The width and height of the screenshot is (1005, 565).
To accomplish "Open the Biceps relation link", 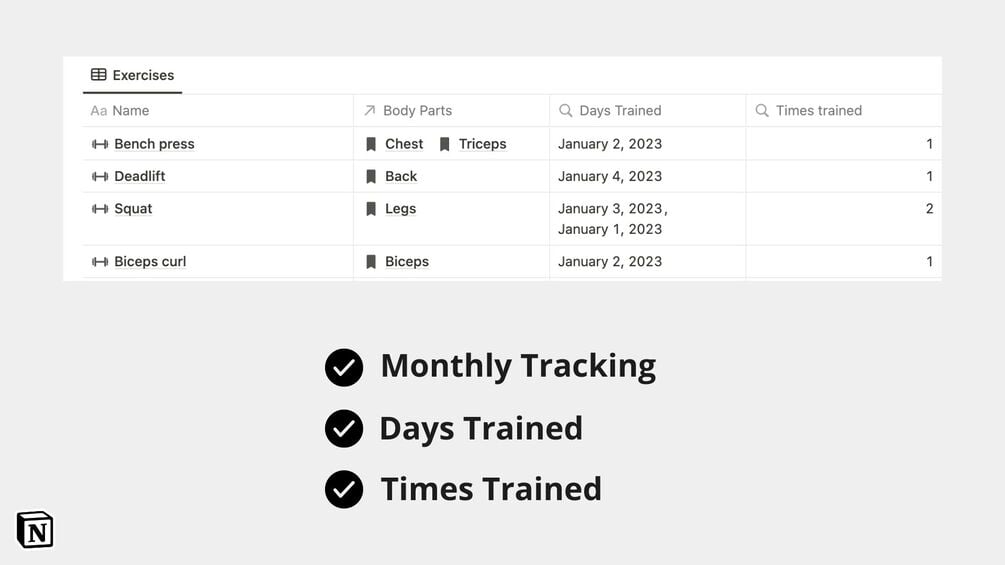I will coord(407,262).
